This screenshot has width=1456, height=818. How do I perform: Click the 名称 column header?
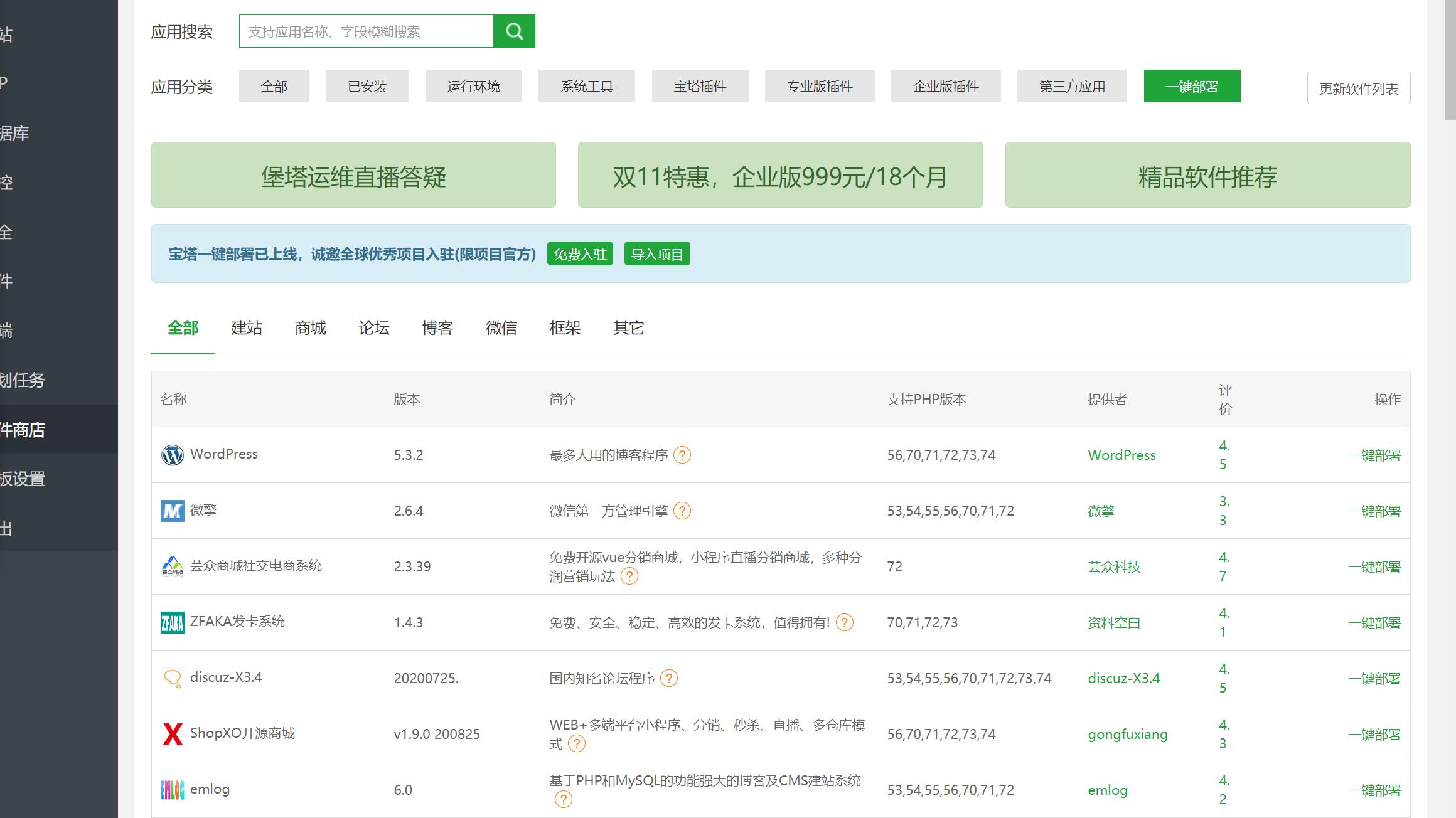[x=174, y=400]
